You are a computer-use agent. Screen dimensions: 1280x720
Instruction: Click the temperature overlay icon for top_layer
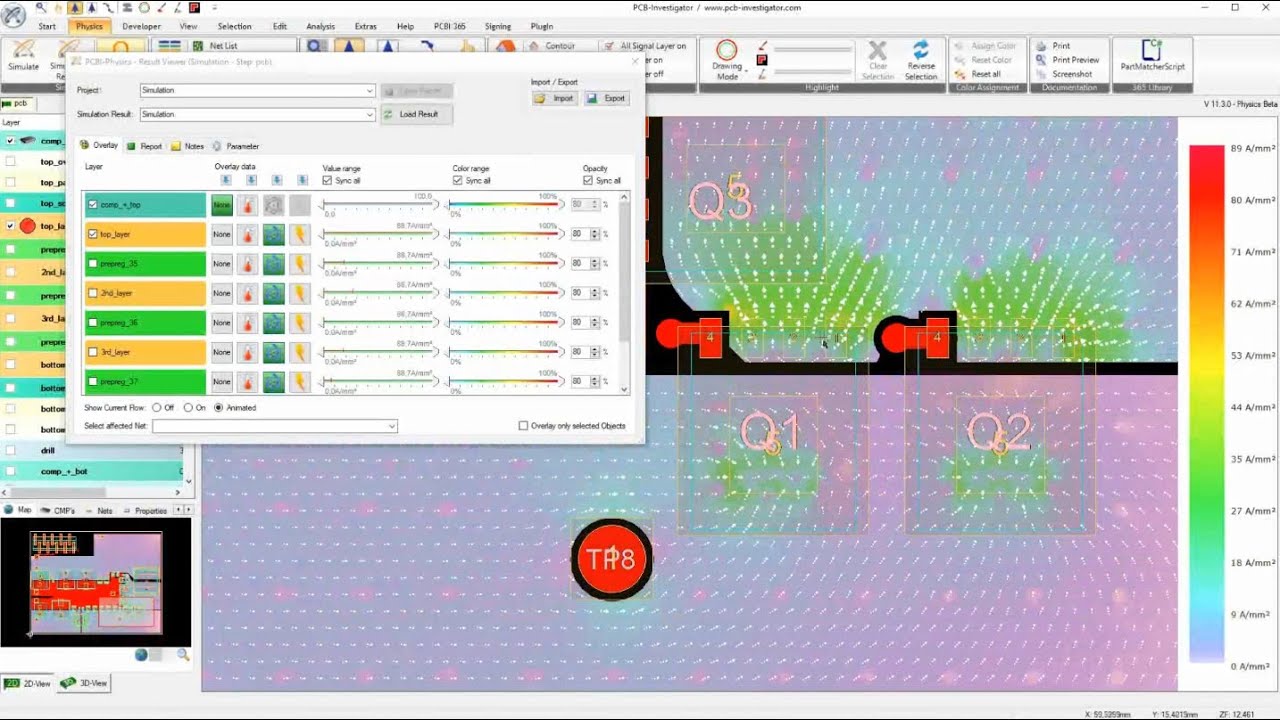(246, 234)
